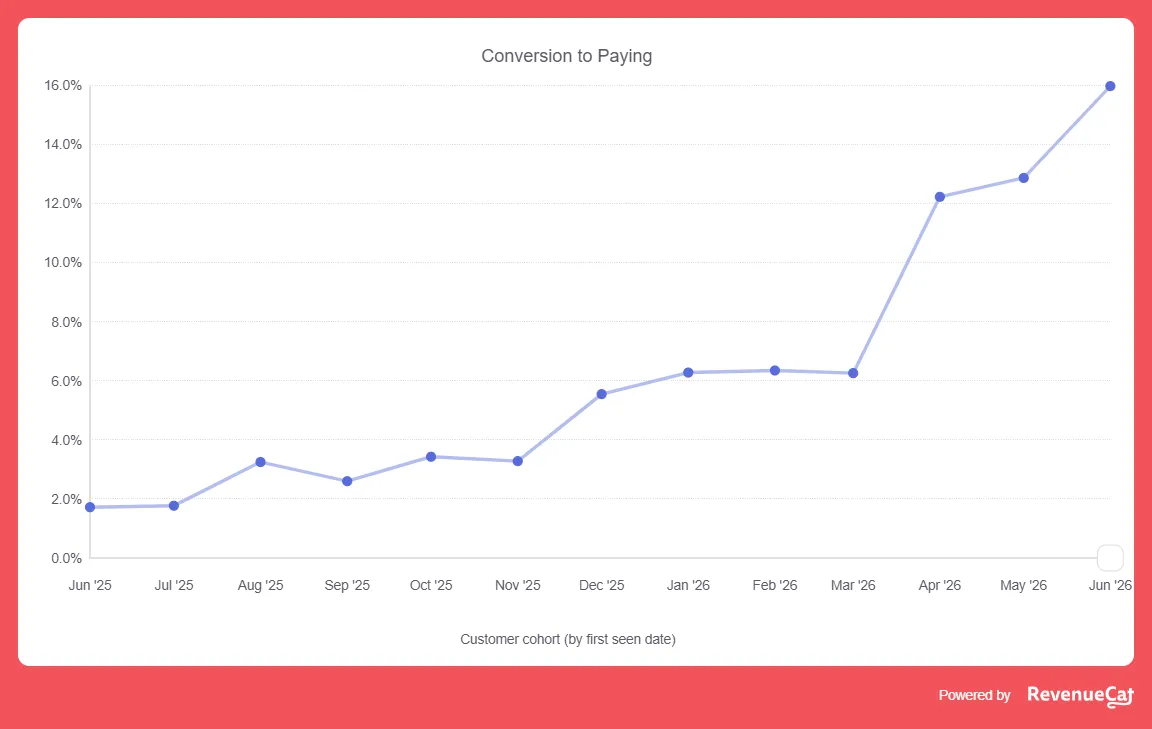The width and height of the screenshot is (1152, 729).
Task: Click the Apr '26 data point
Action: point(940,197)
